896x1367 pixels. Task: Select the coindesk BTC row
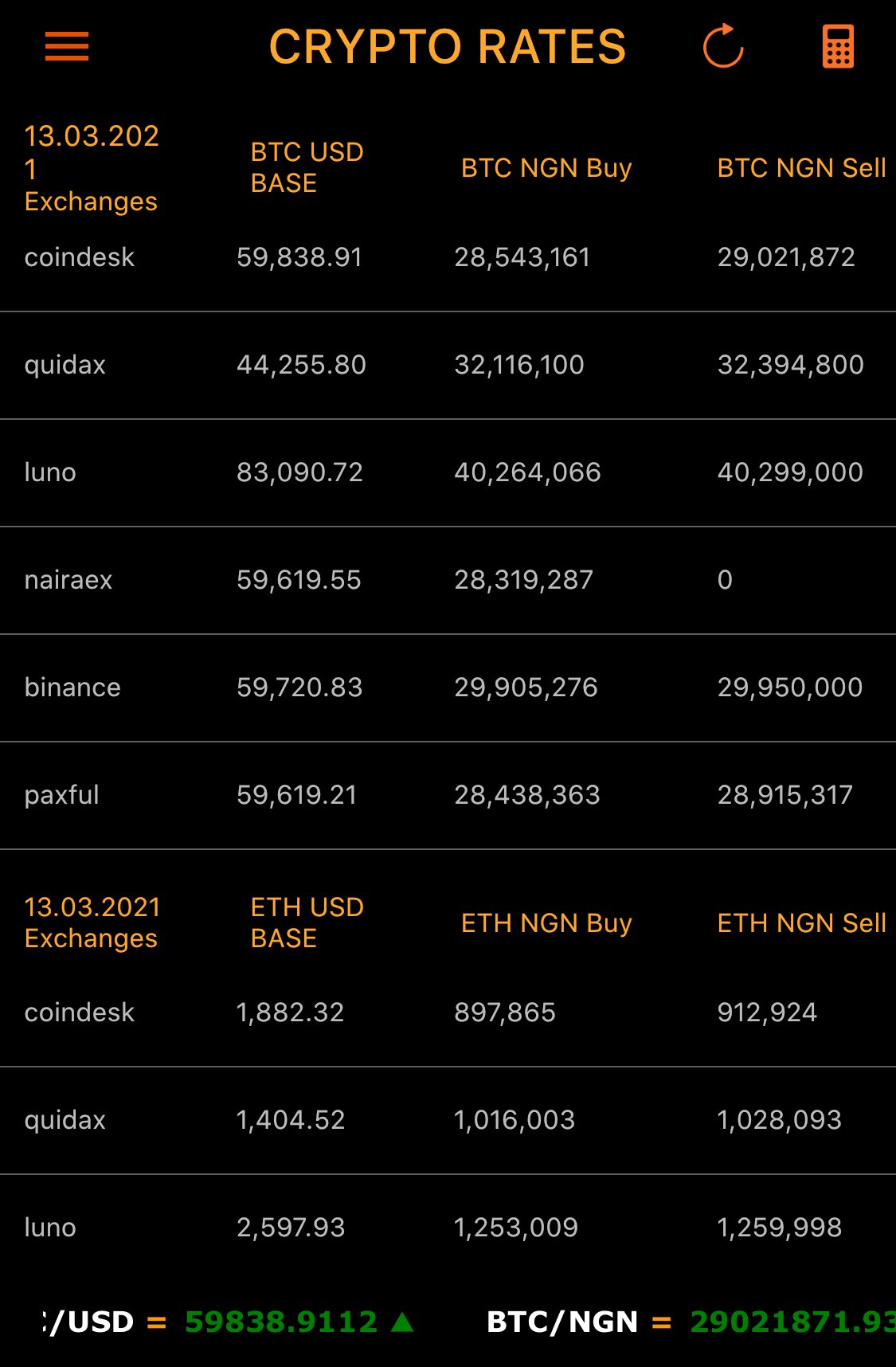(448, 257)
